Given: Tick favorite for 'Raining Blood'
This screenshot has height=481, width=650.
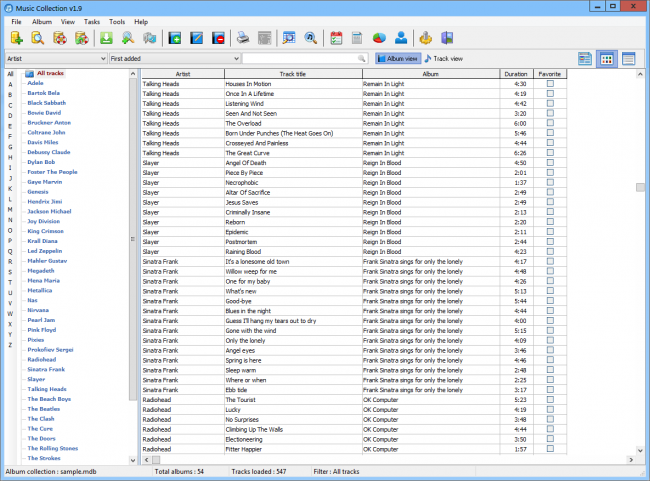Looking at the screenshot, I should [550, 251].
